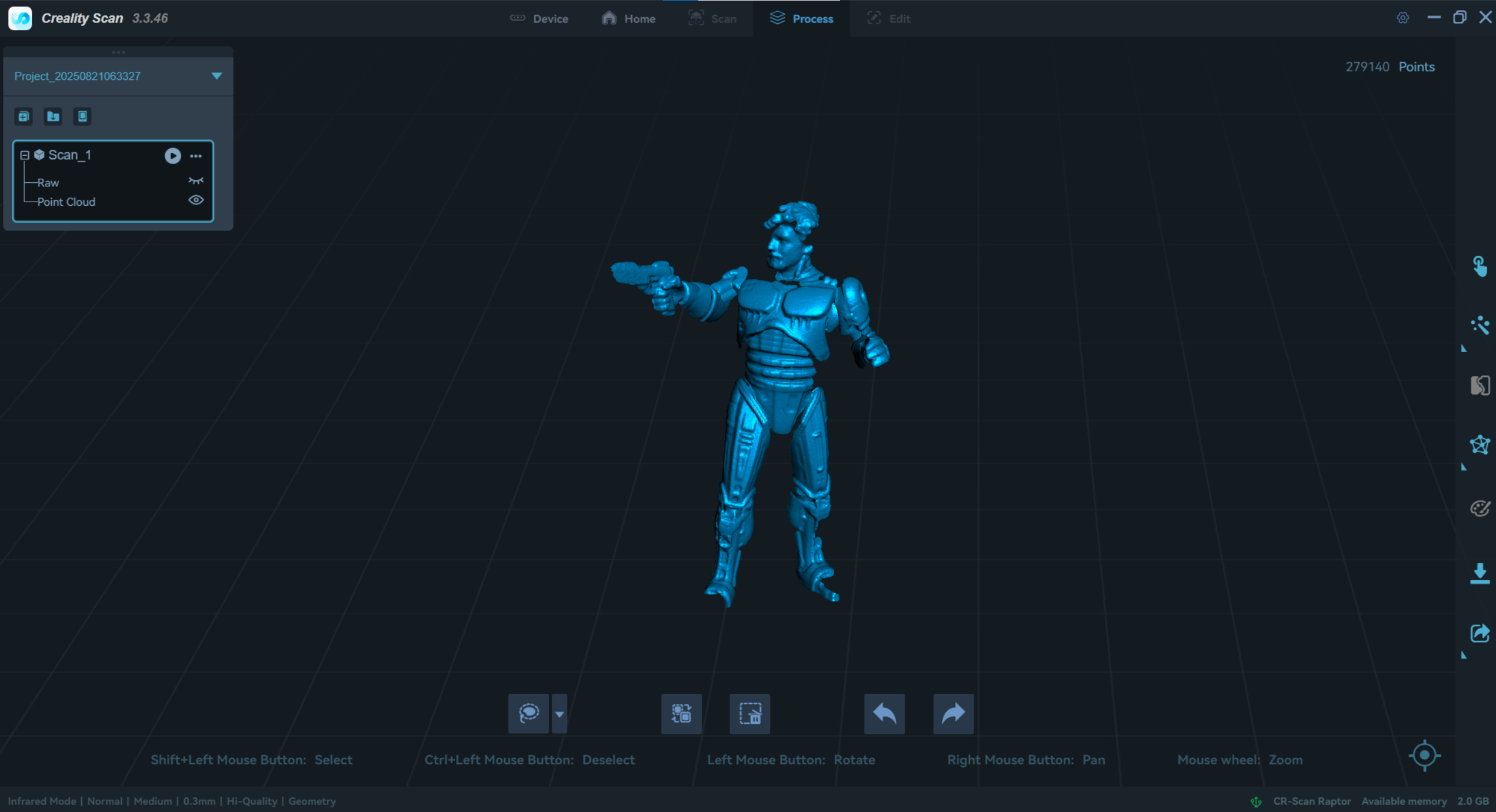Click the undo arrow button

coord(884,713)
